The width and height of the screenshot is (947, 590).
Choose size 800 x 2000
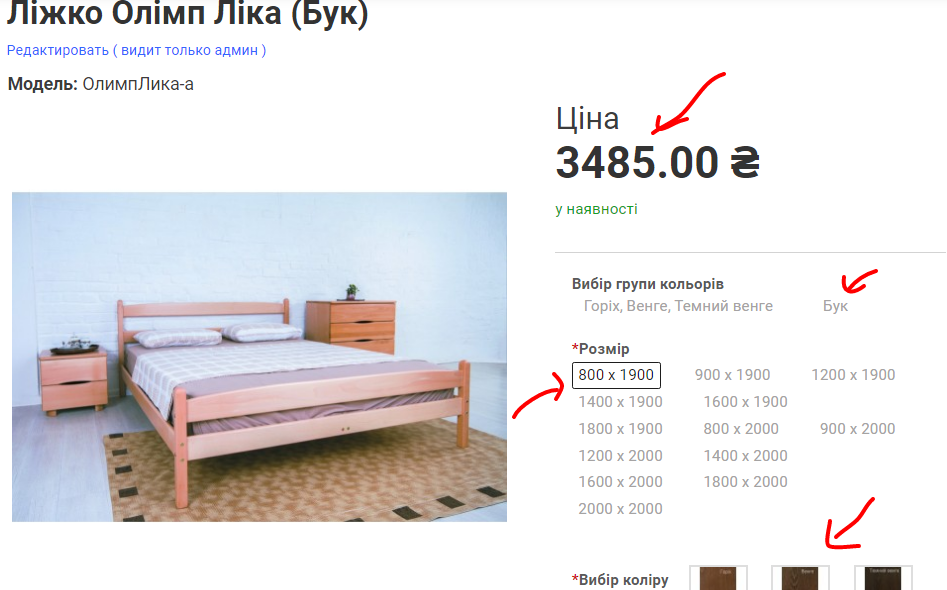(741, 429)
